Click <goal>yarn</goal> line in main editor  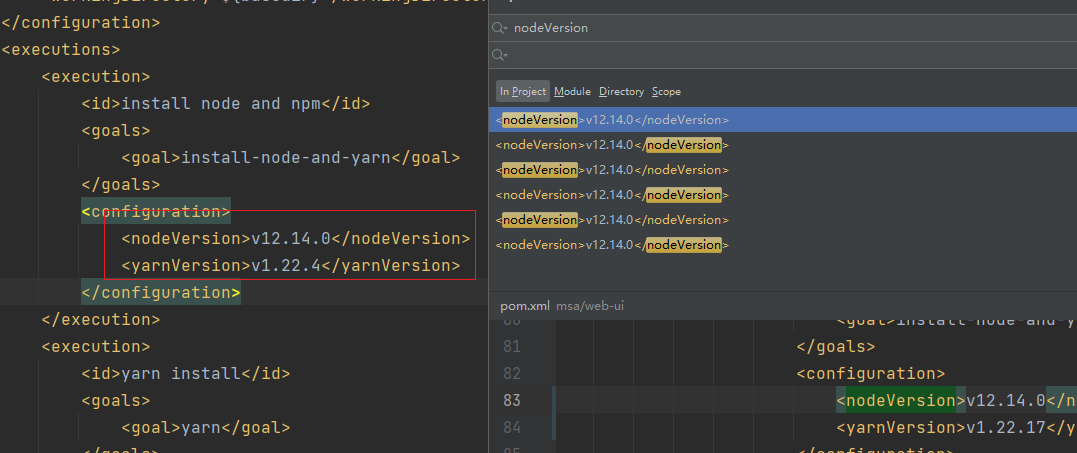click(x=206, y=428)
